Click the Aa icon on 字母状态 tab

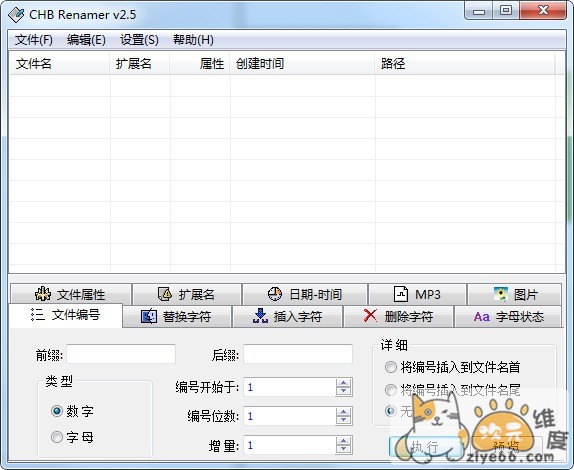(x=482, y=317)
